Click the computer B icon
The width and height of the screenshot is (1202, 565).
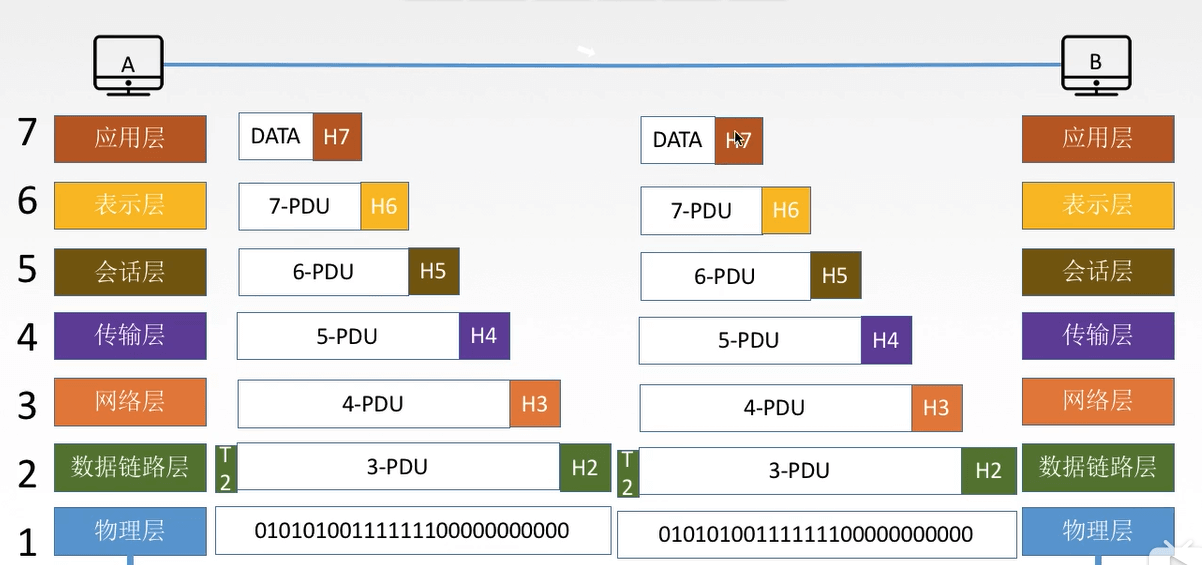point(1096,64)
